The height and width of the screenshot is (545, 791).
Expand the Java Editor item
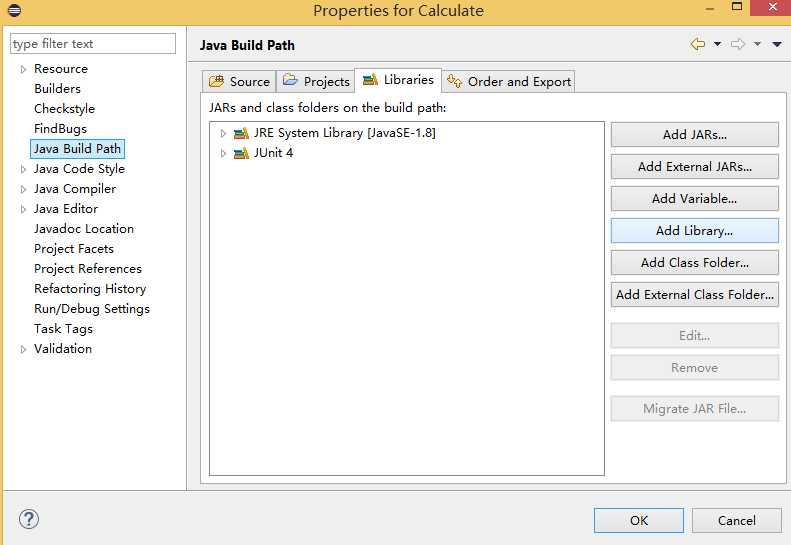(23, 209)
